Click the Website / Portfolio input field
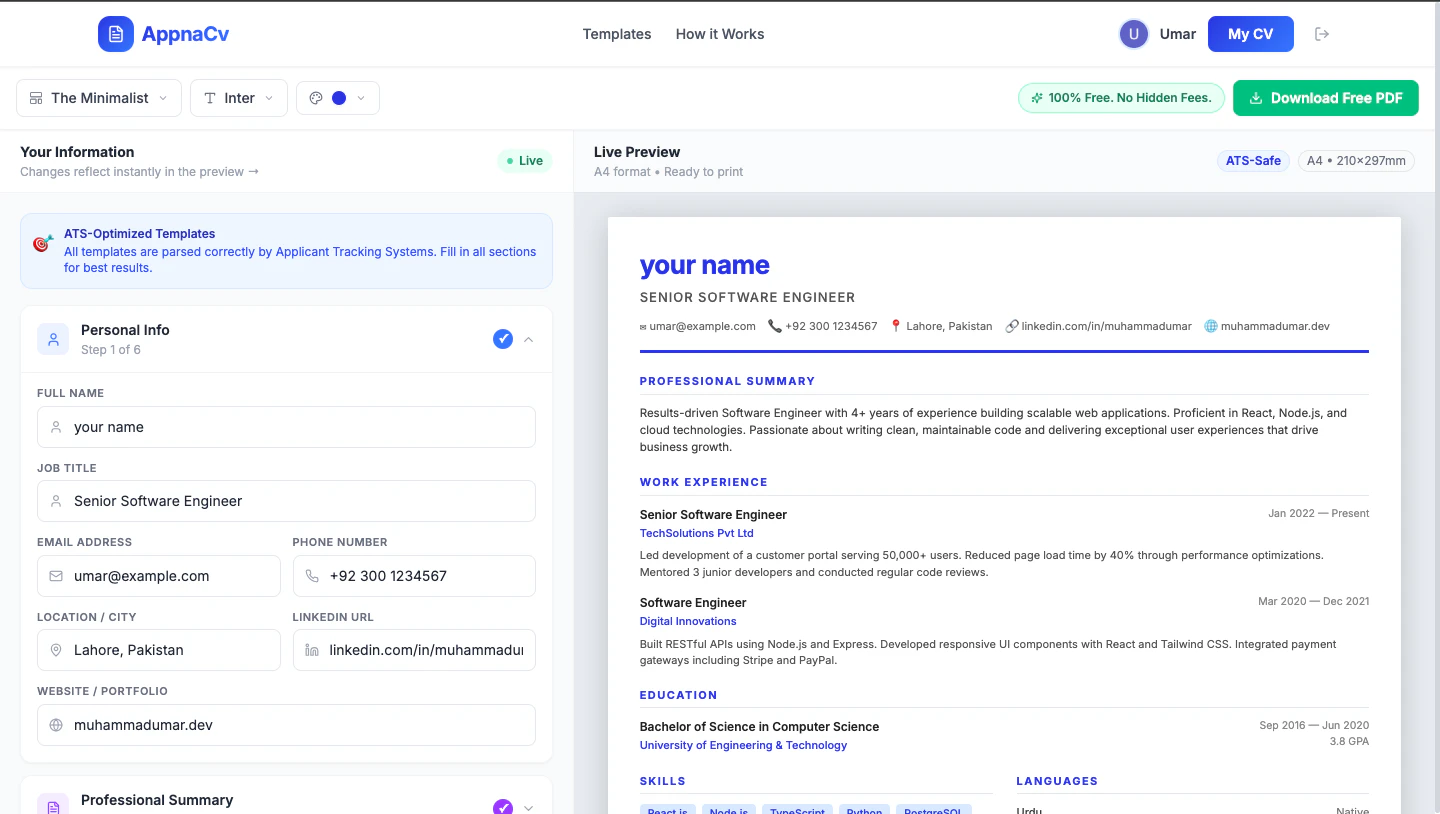 click(x=286, y=725)
